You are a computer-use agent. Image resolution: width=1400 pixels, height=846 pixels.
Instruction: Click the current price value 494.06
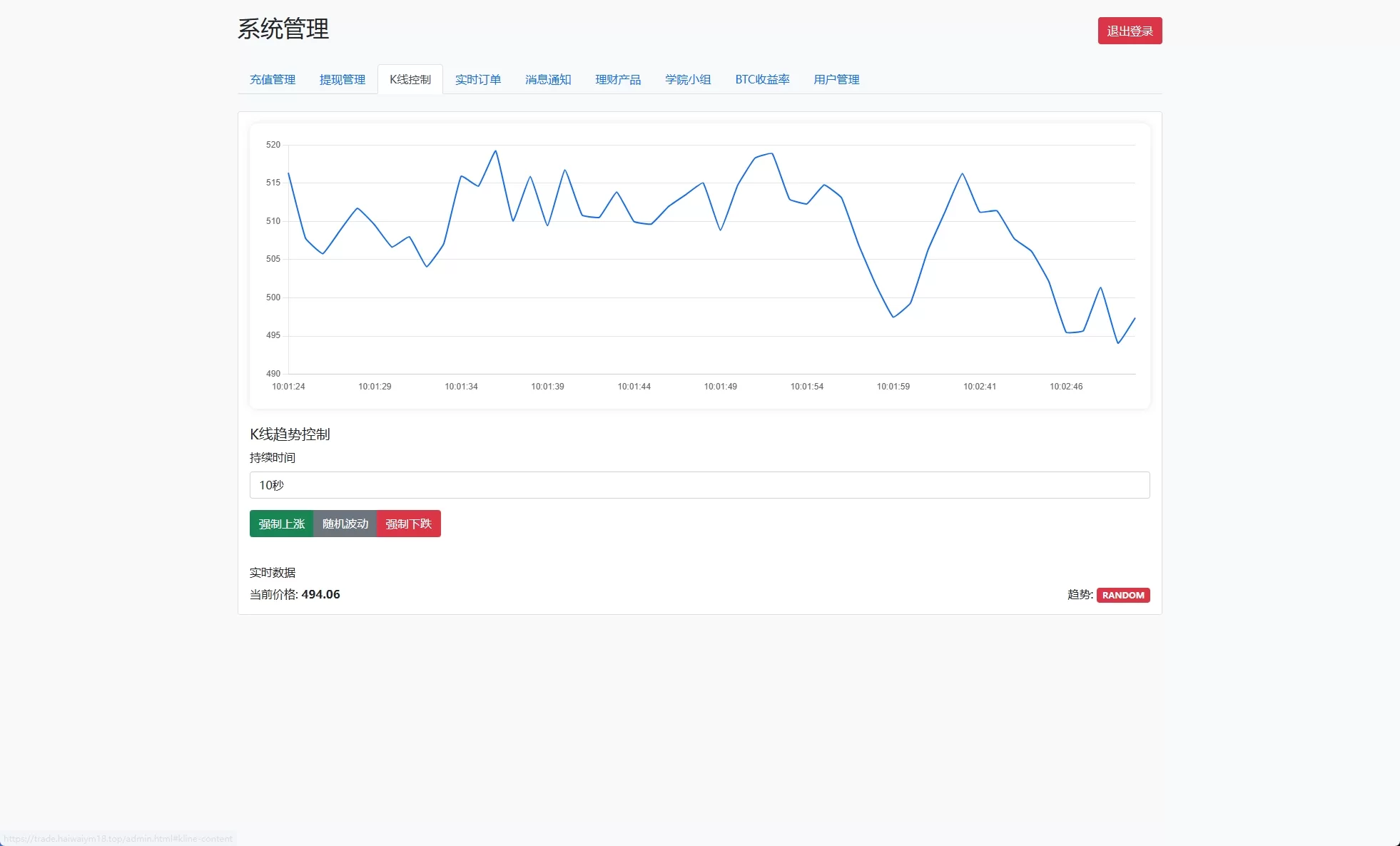(x=320, y=594)
